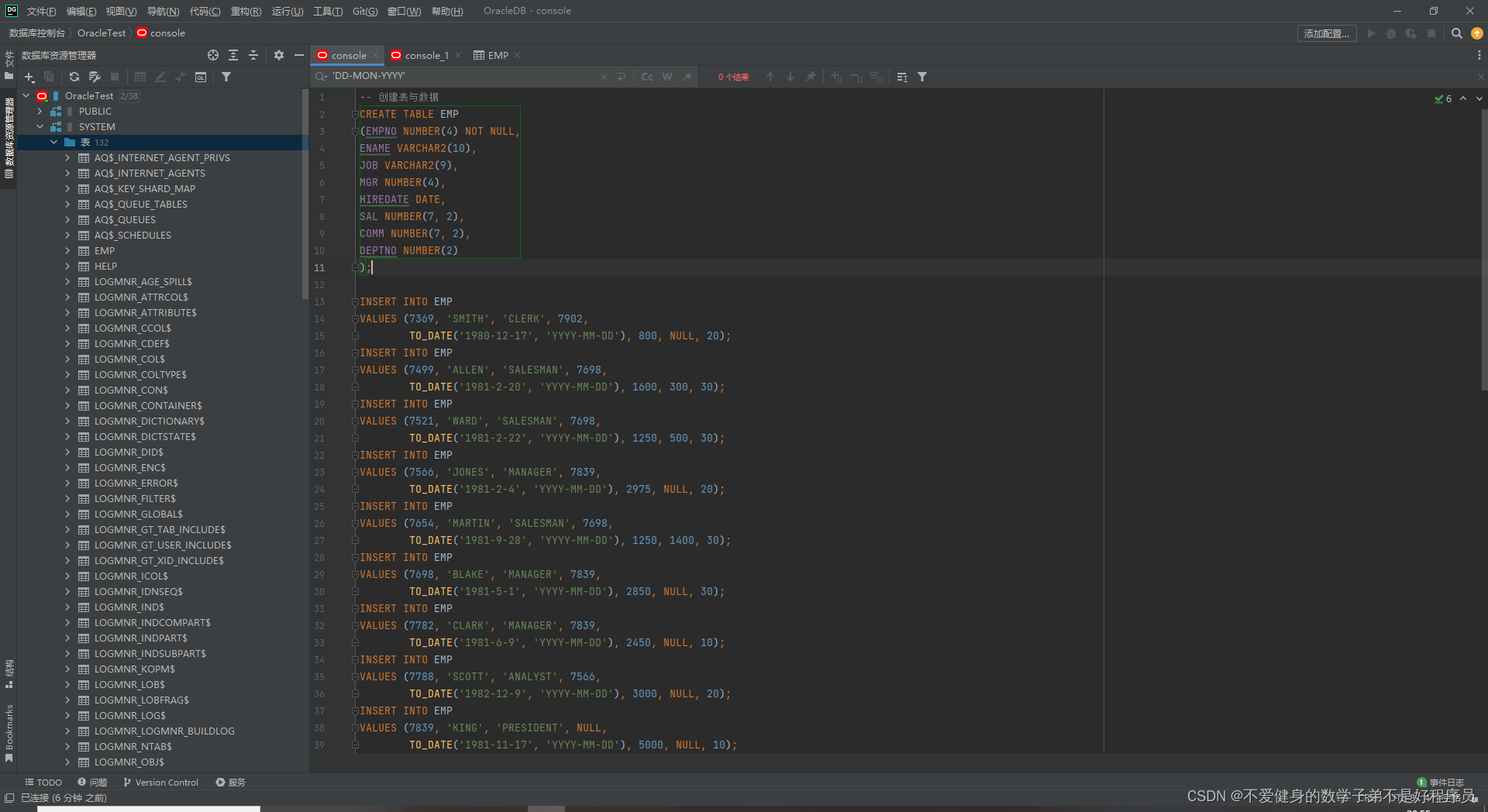Click the tool windows toggle icon in status bar corner
1488x812 pixels.
9,797
